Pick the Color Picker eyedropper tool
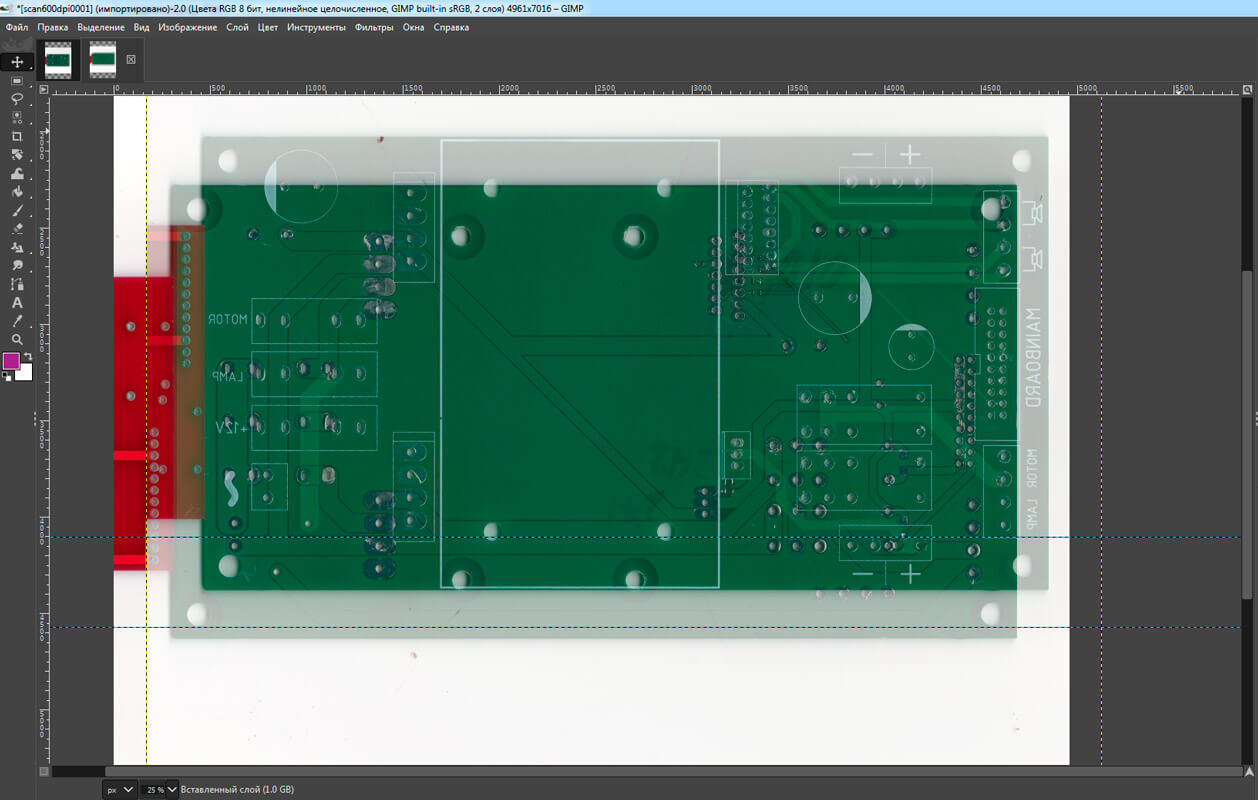Screen dimensions: 1258x800 click(x=17, y=321)
